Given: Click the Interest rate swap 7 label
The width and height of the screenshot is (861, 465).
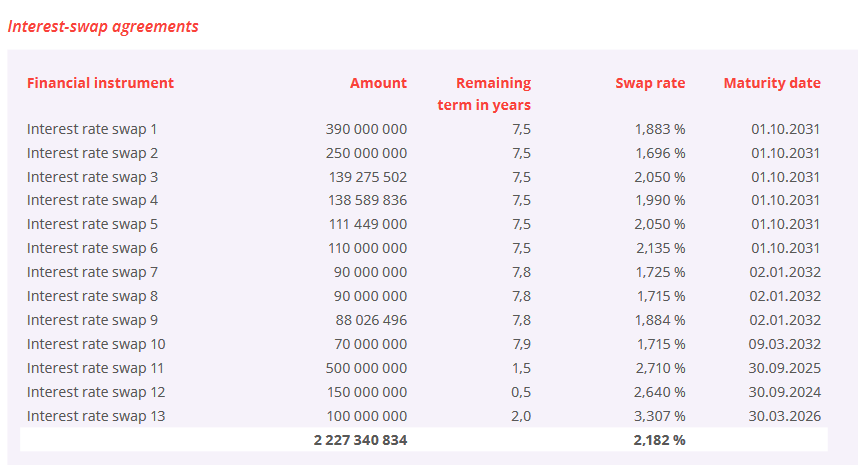Looking at the screenshot, I should 92,272.
